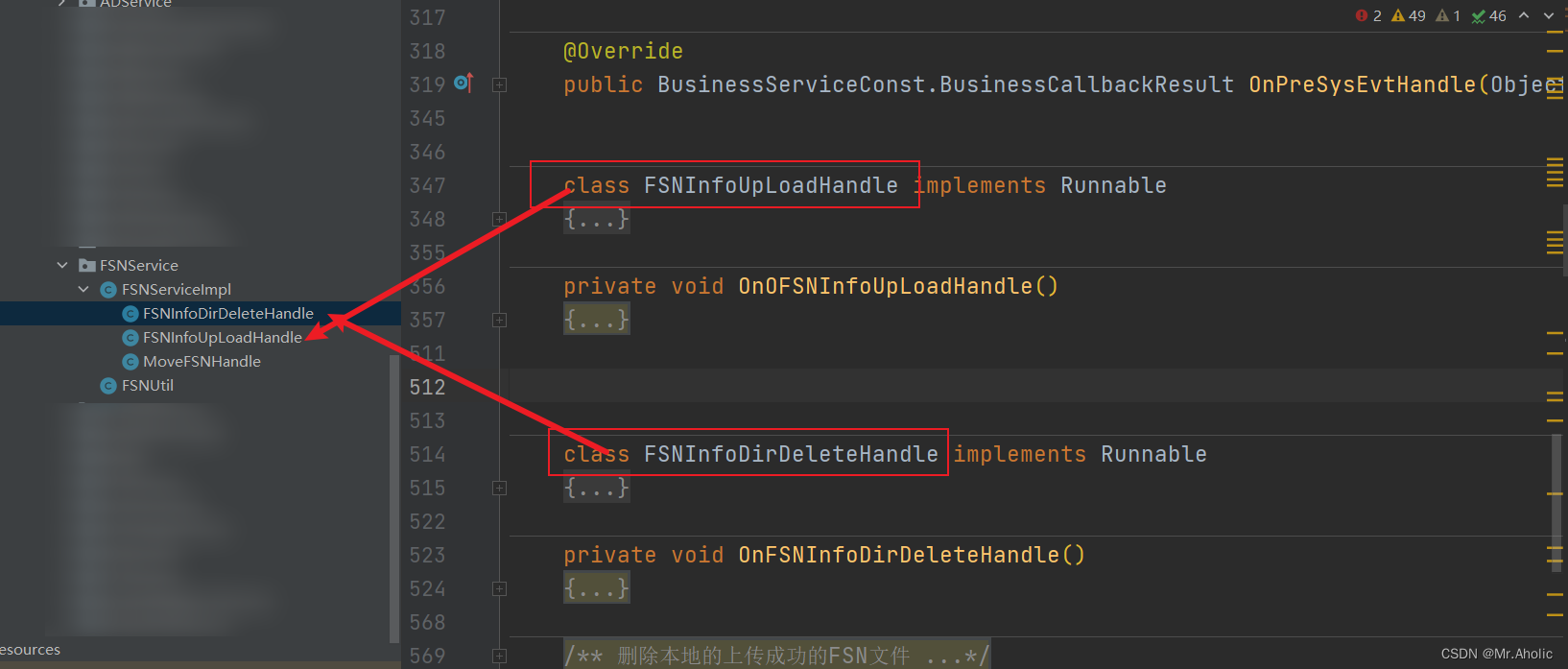The image size is (1568, 669).
Task: Click Runnable on line 347
Action: (1113, 185)
